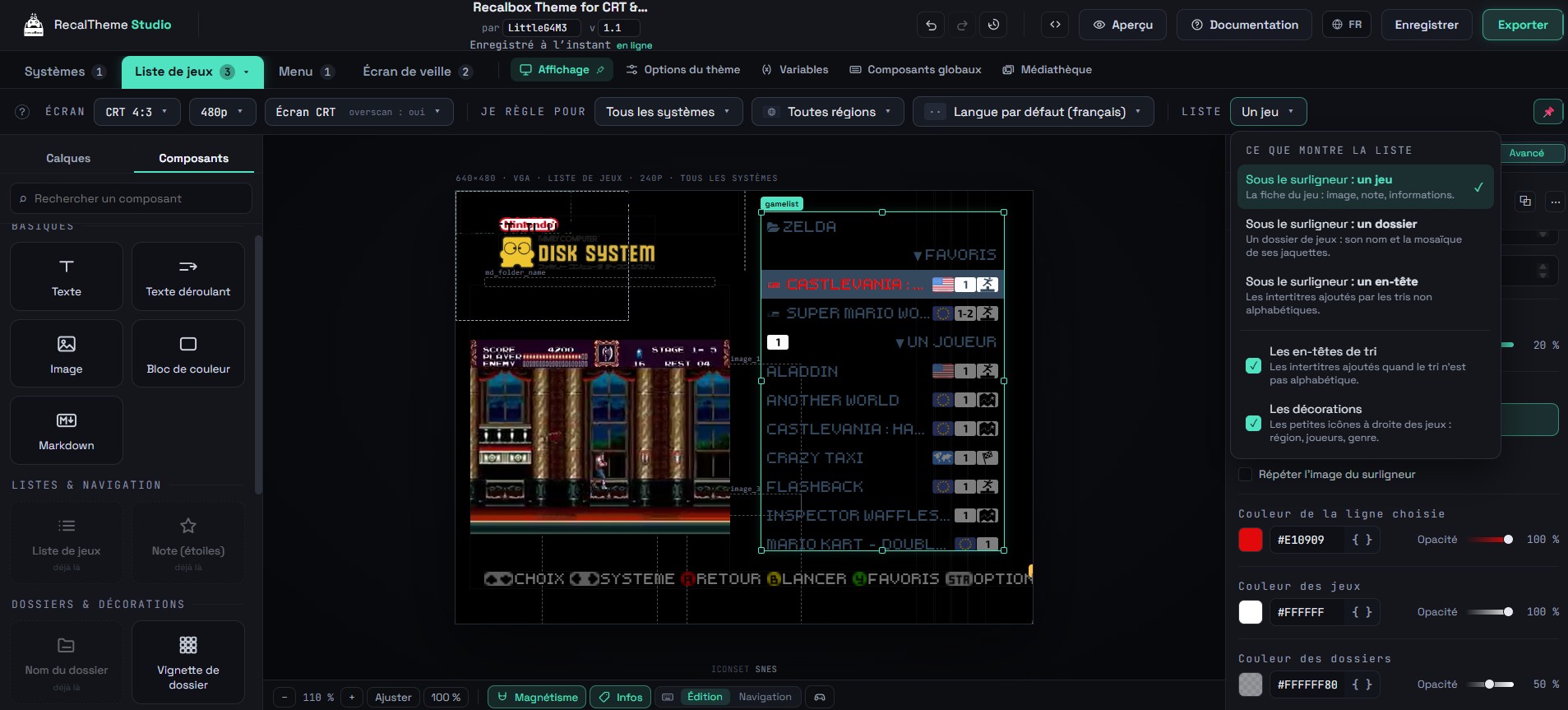Image resolution: width=1568 pixels, height=710 pixels.
Task: Add a Texte déroulant component
Action: pos(188,276)
